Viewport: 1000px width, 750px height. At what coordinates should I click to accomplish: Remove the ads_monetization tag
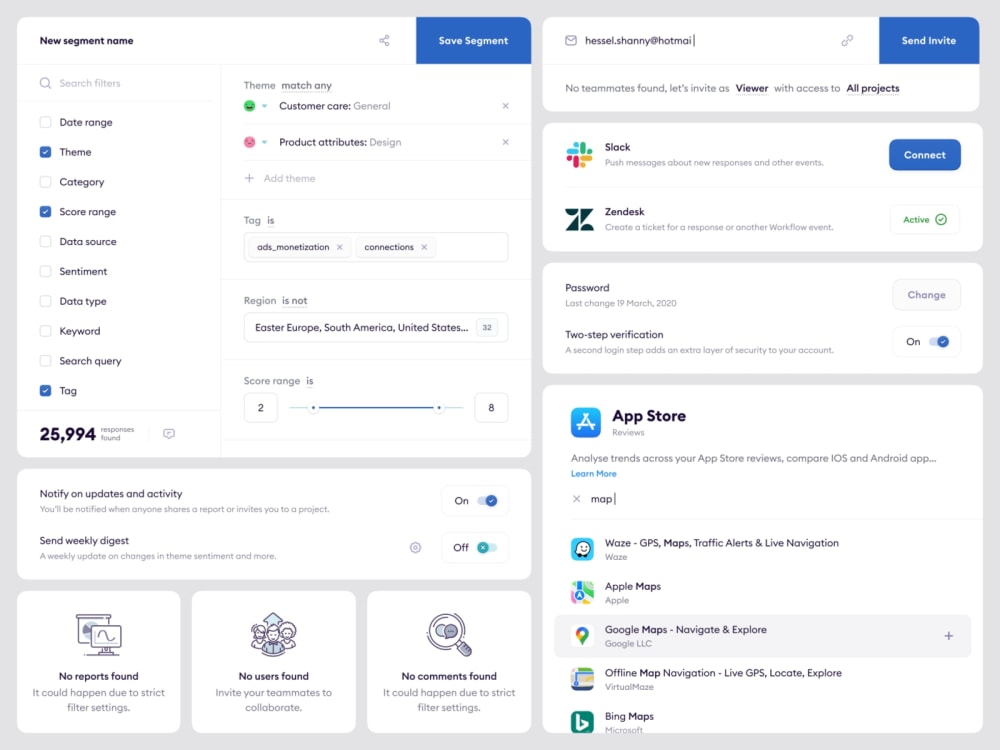(340, 247)
